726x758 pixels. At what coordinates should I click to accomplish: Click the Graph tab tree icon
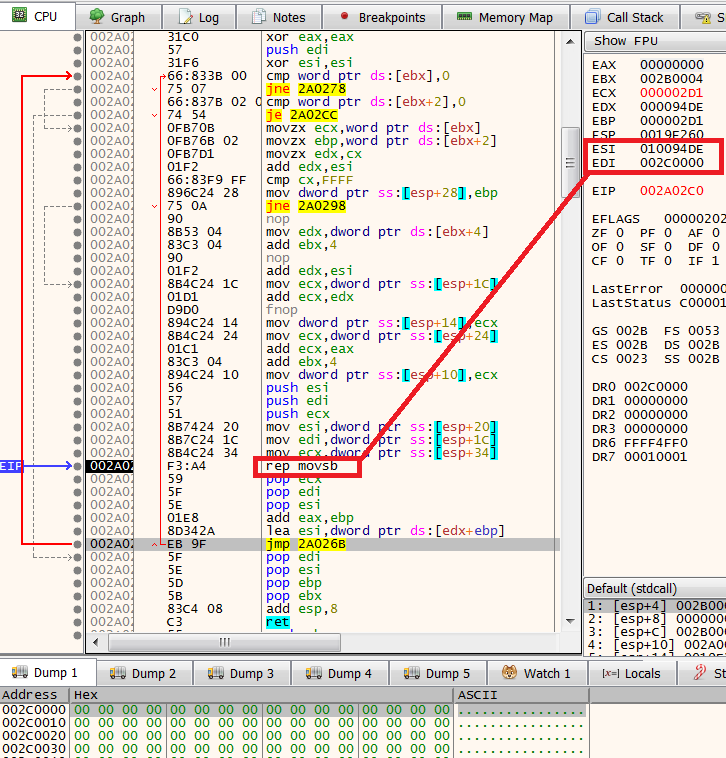point(97,16)
